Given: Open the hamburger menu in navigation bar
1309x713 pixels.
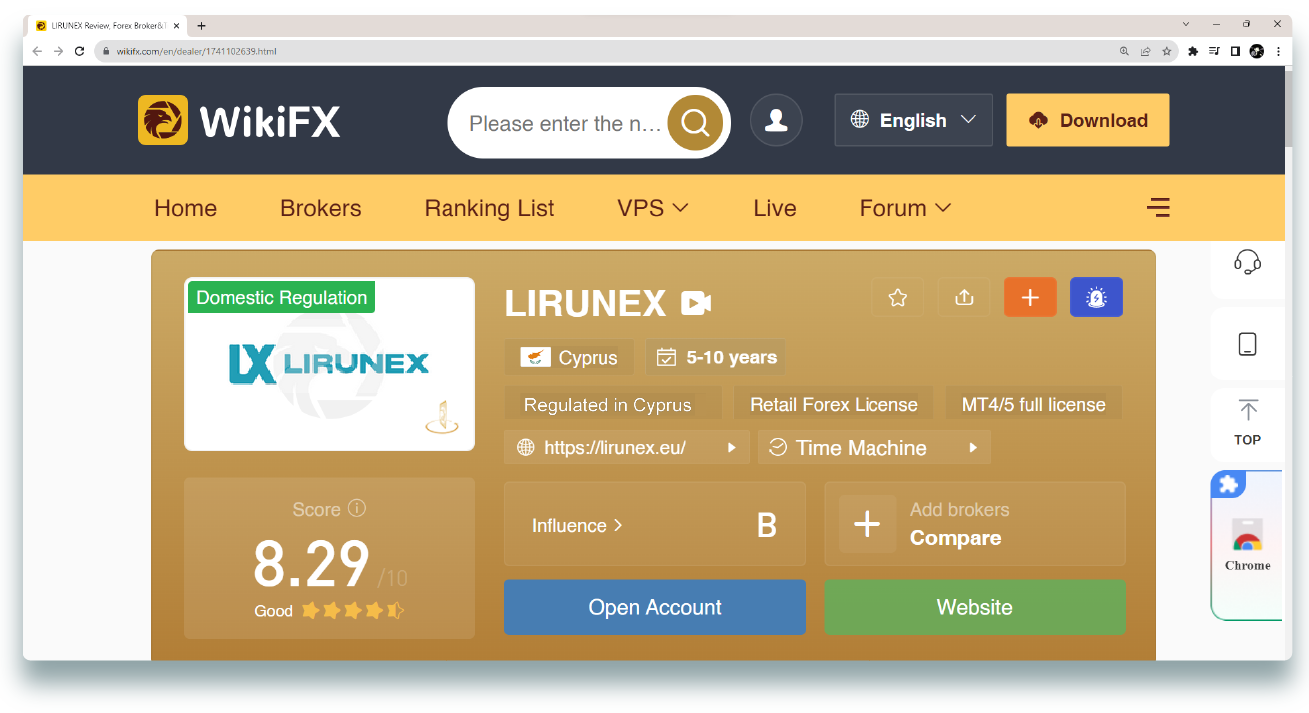Looking at the screenshot, I should pos(1158,208).
